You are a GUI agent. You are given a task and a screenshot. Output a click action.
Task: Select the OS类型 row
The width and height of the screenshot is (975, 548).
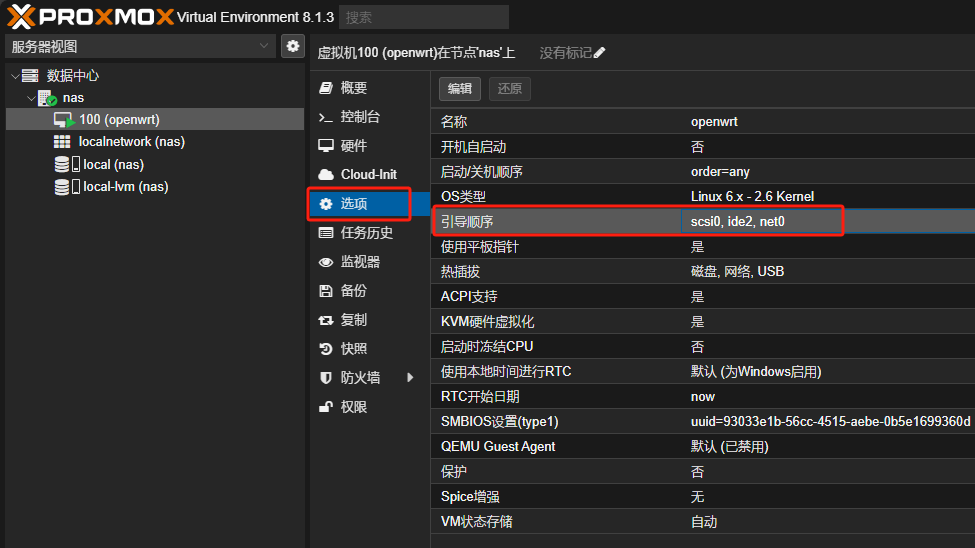click(703, 197)
